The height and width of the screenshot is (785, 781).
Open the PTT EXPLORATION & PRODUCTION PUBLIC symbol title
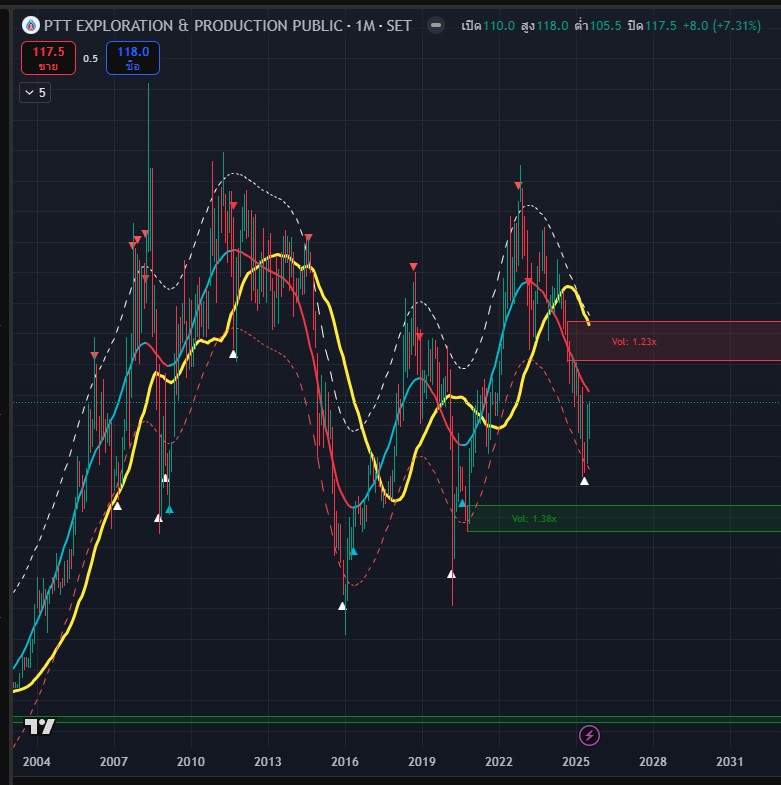click(228, 26)
